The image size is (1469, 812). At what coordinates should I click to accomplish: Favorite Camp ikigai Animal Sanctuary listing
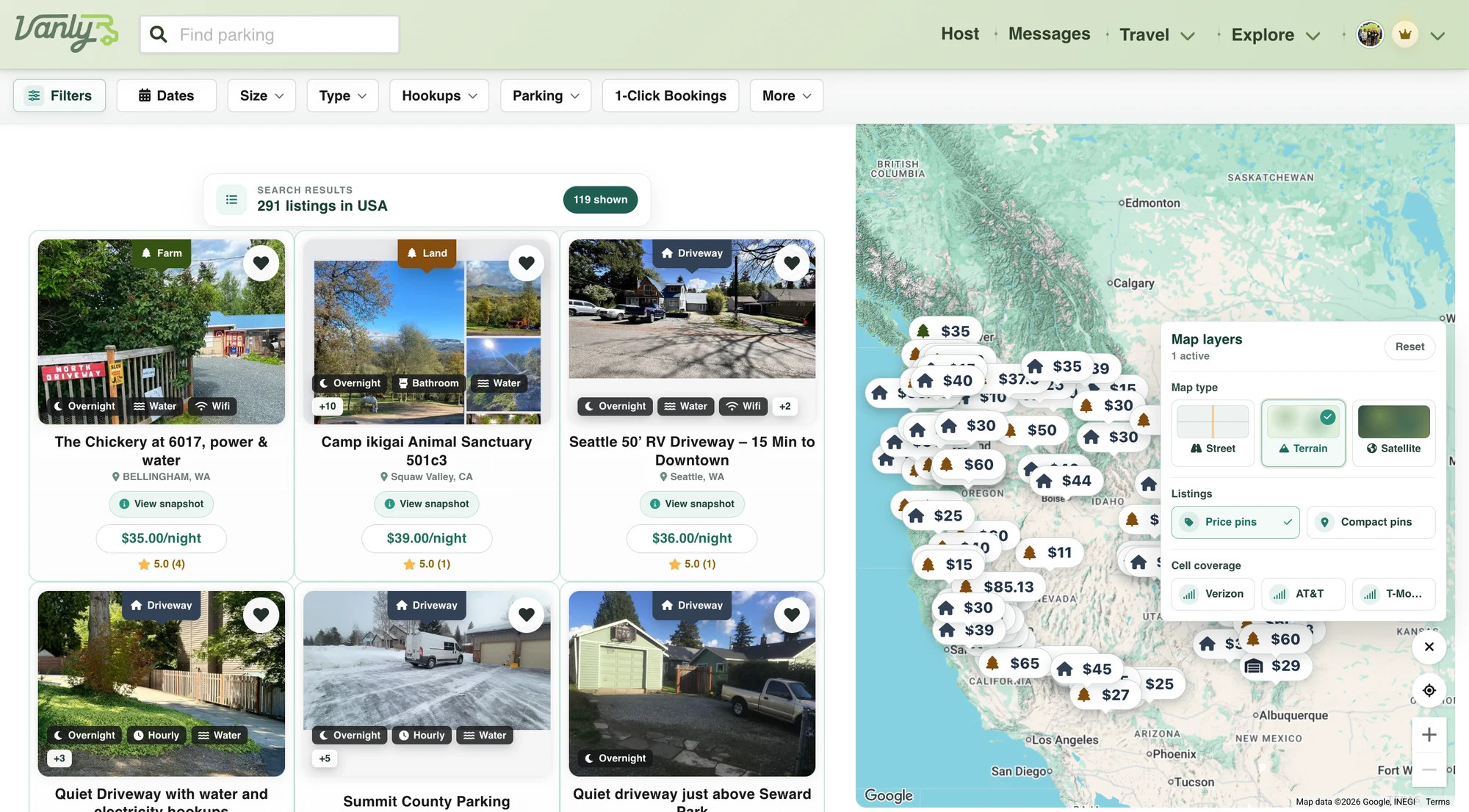pyautogui.click(x=527, y=263)
